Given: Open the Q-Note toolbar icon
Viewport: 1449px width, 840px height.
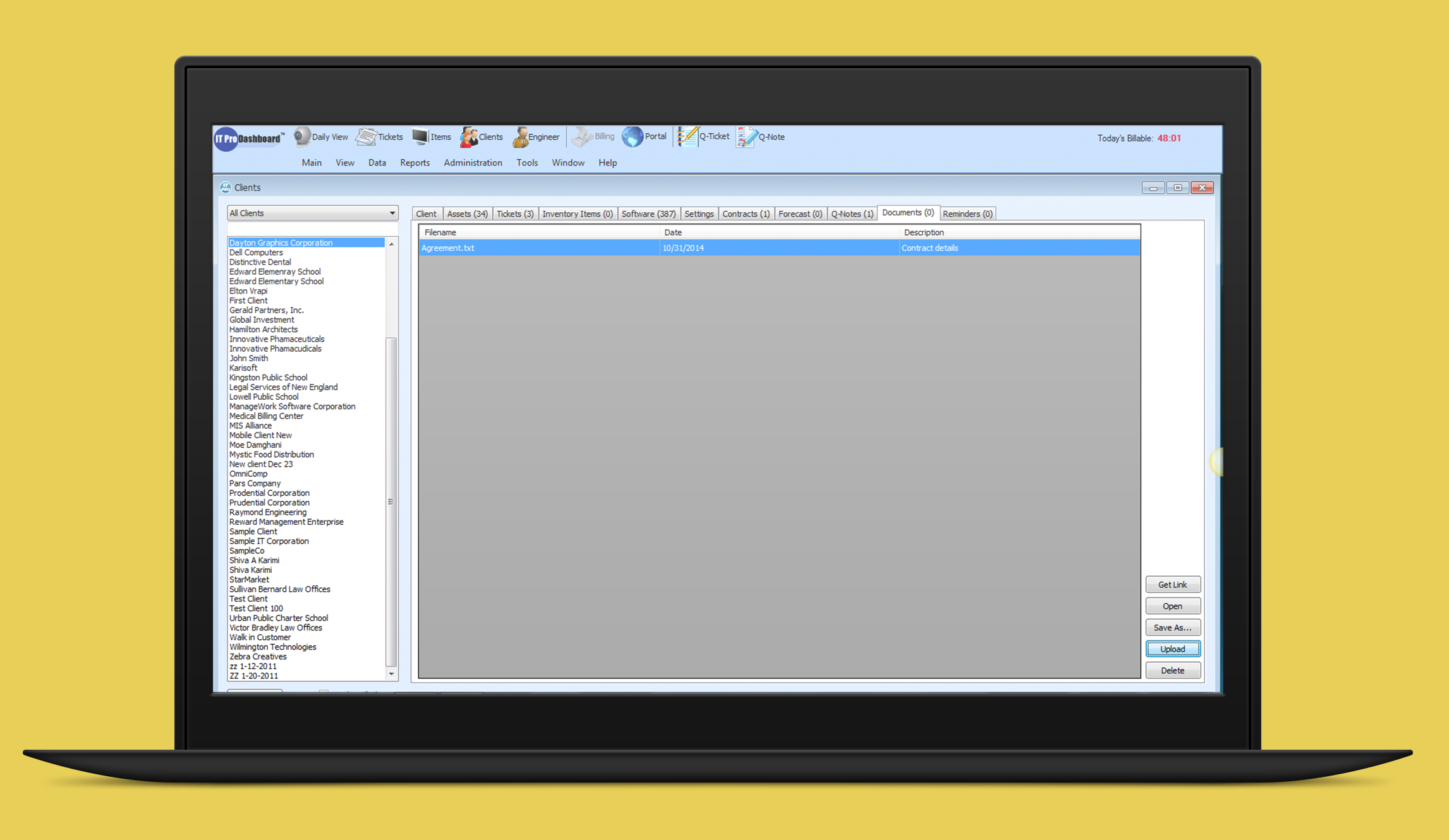Looking at the screenshot, I should pos(746,136).
